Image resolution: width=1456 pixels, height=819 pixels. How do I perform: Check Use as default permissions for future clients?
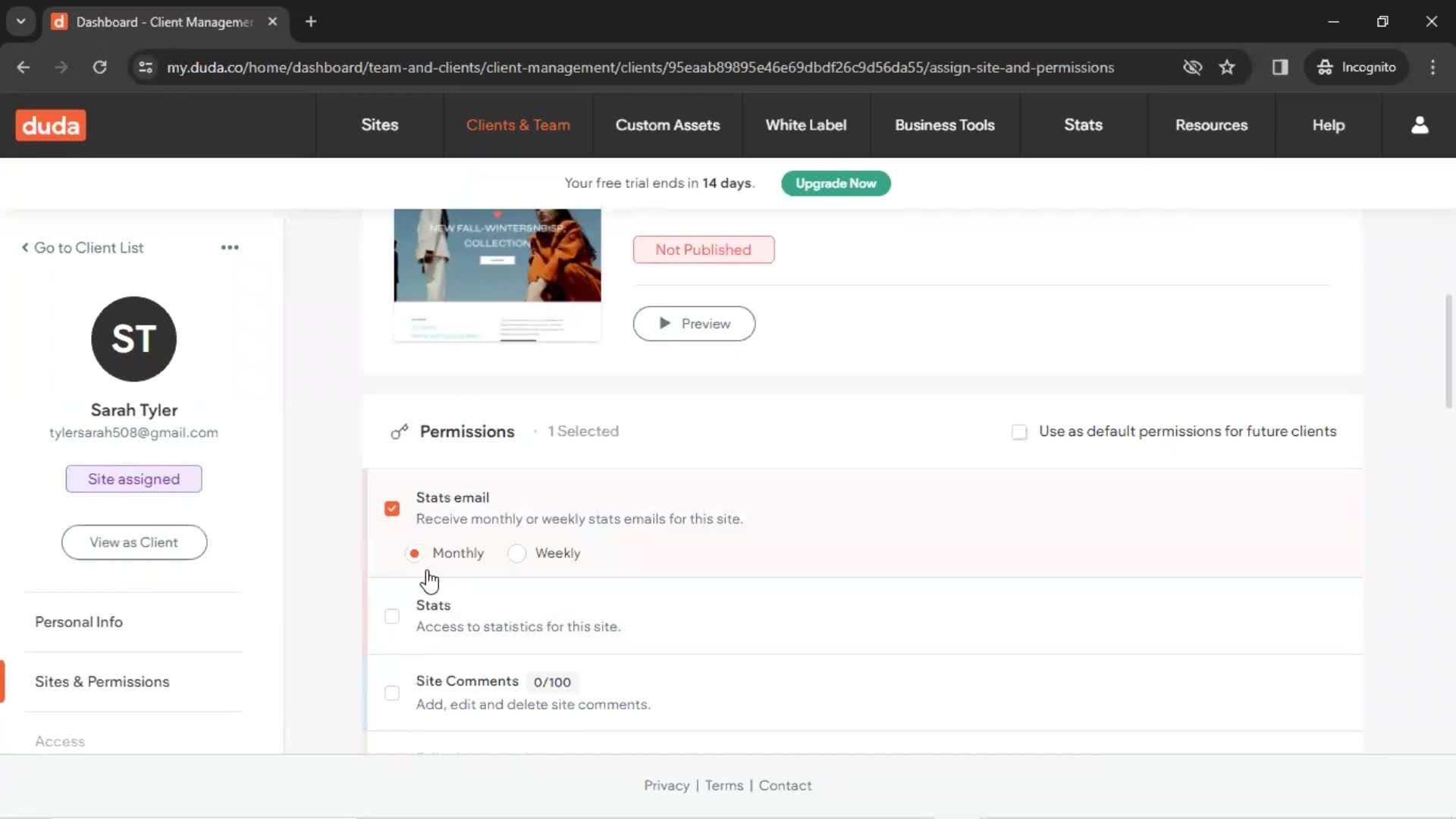[1019, 432]
